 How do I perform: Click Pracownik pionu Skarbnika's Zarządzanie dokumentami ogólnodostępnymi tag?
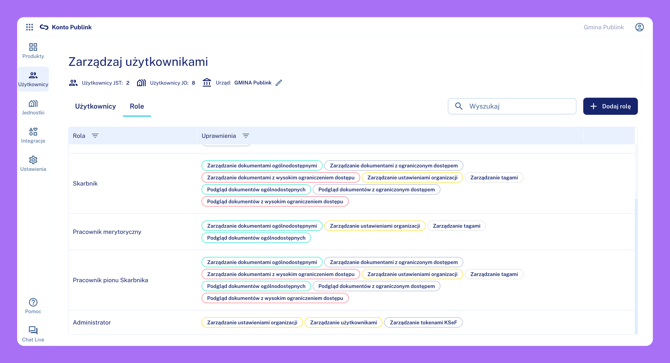pyautogui.click(x=262, y=262)
